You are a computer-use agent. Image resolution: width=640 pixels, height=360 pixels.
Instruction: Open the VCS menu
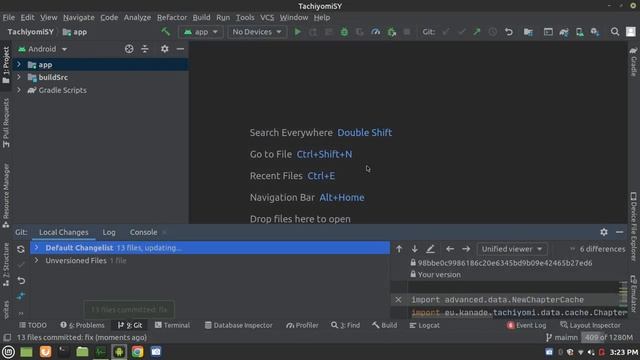click(267, 18)
